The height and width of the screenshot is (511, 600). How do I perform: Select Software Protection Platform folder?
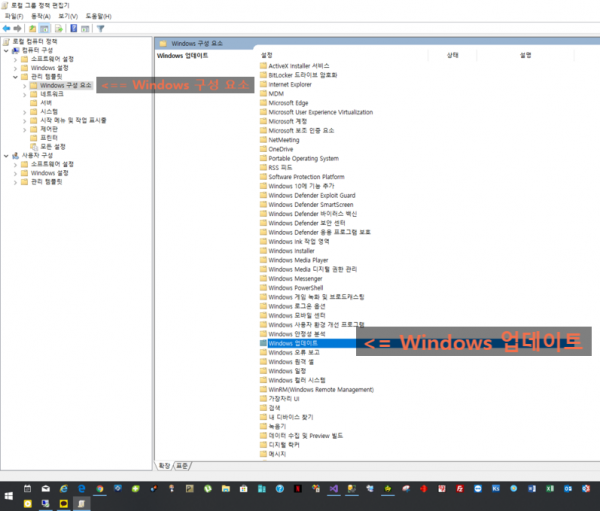point(306,177)
